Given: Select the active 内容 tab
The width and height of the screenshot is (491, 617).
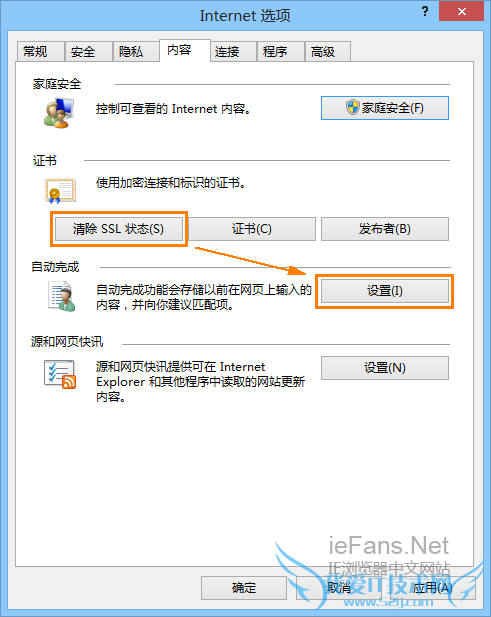Looking at the screenshot, I should click(185, 50).
